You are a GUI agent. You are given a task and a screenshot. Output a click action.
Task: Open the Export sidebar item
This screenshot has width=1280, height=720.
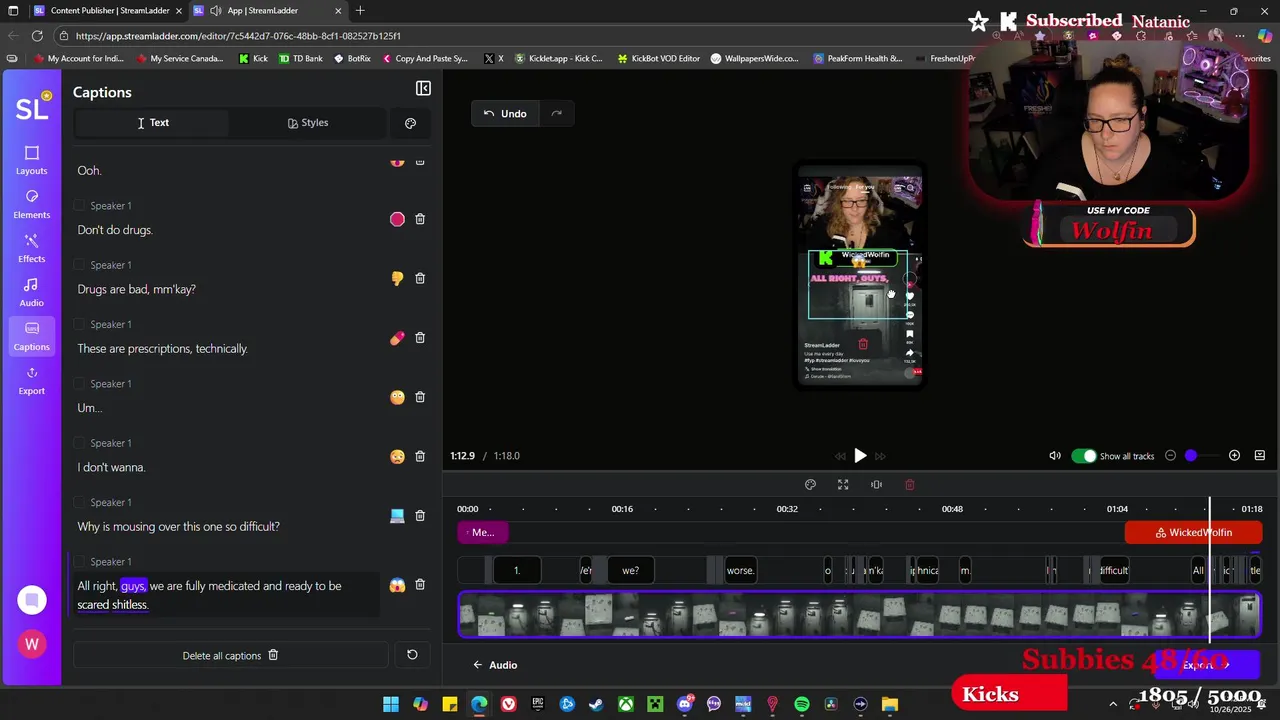point(31,380)
